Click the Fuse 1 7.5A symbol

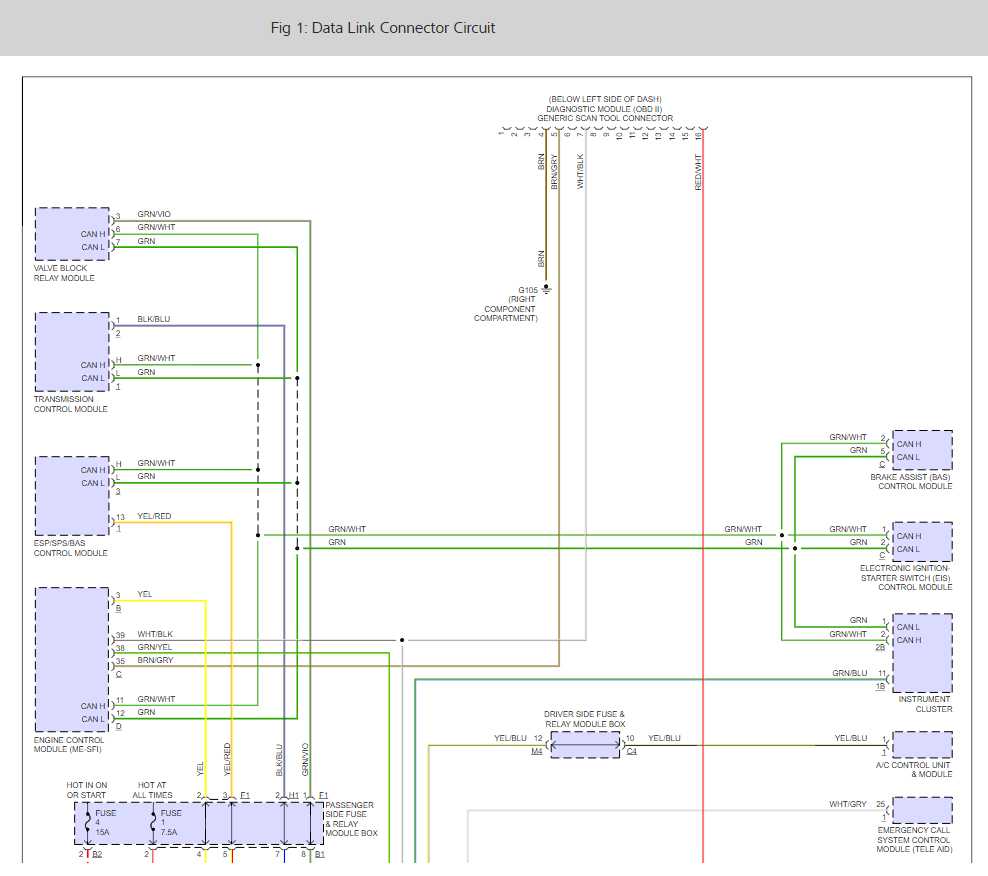pos(152,823)
